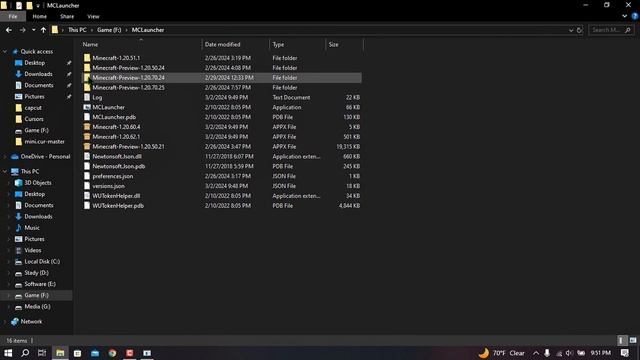Screen dimensions: 640x360
Task: Select the WUTokenHelper.pdb file name
Action: [x=118, y=206]
